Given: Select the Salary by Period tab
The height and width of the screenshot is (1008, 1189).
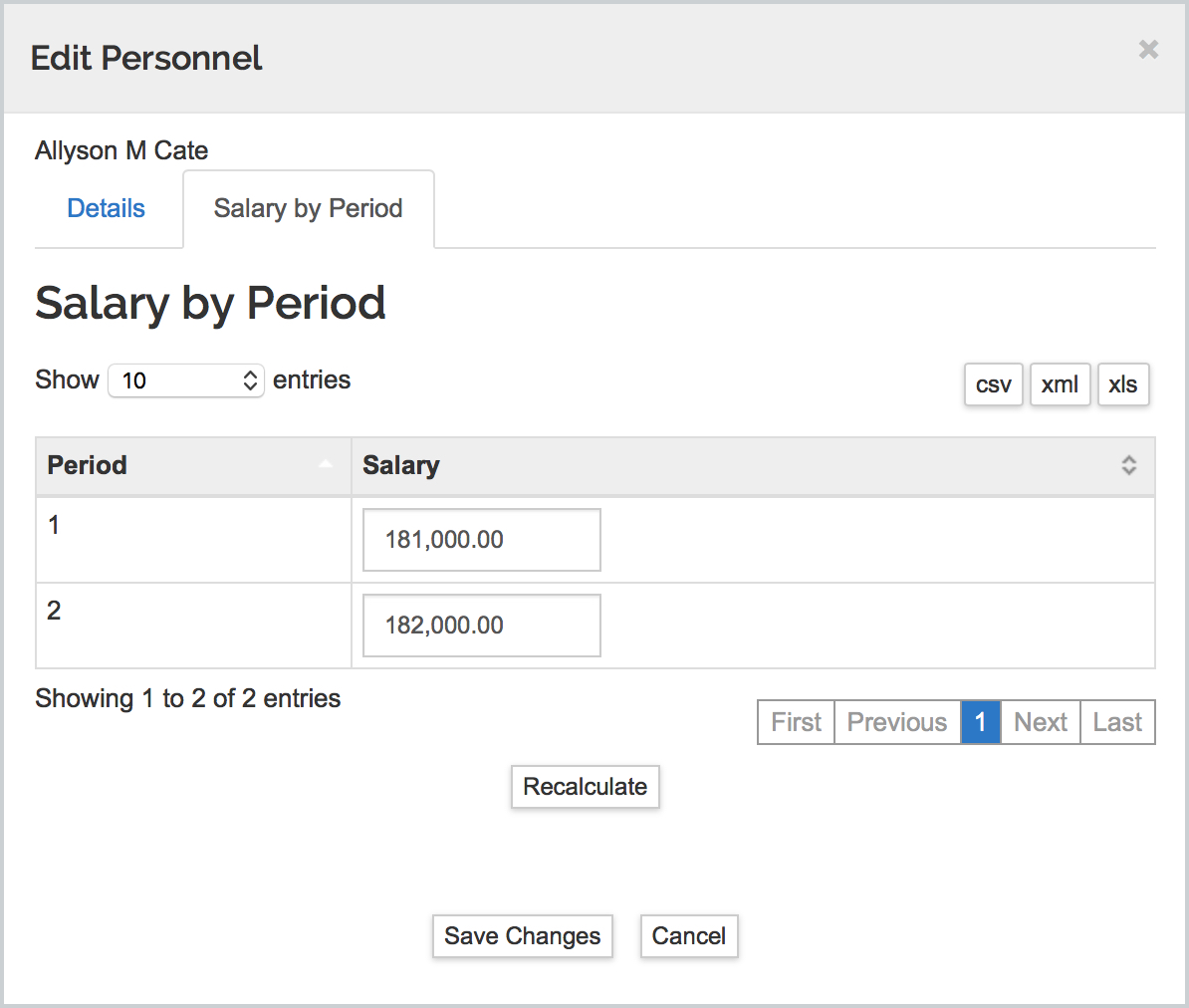Looking at the screenshot, I should (x=308, y=208).
